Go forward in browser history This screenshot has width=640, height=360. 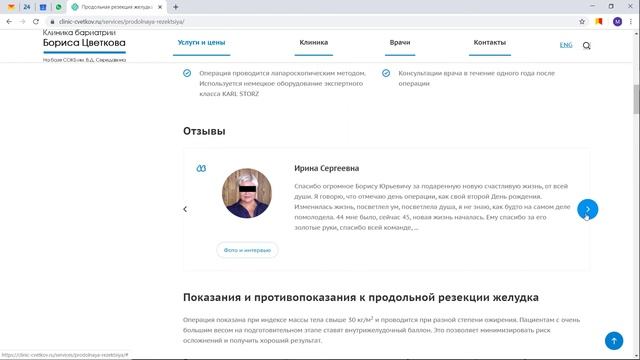[x=22, y=22]
